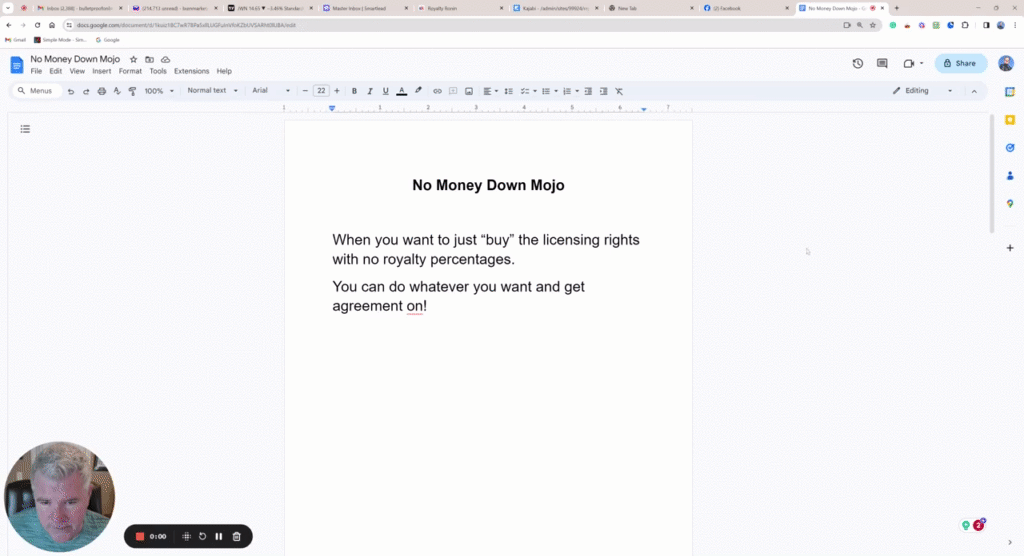
Task: Expand the numbered list options arrow
Action: tap(577, 91)
